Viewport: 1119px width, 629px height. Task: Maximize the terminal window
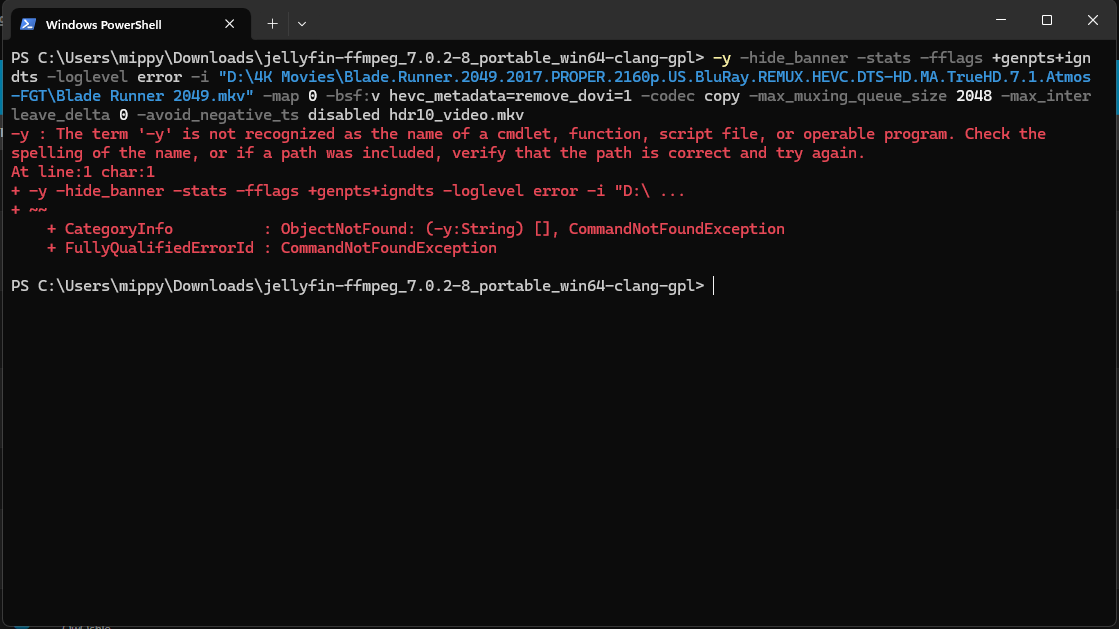tap(1047, 20)
